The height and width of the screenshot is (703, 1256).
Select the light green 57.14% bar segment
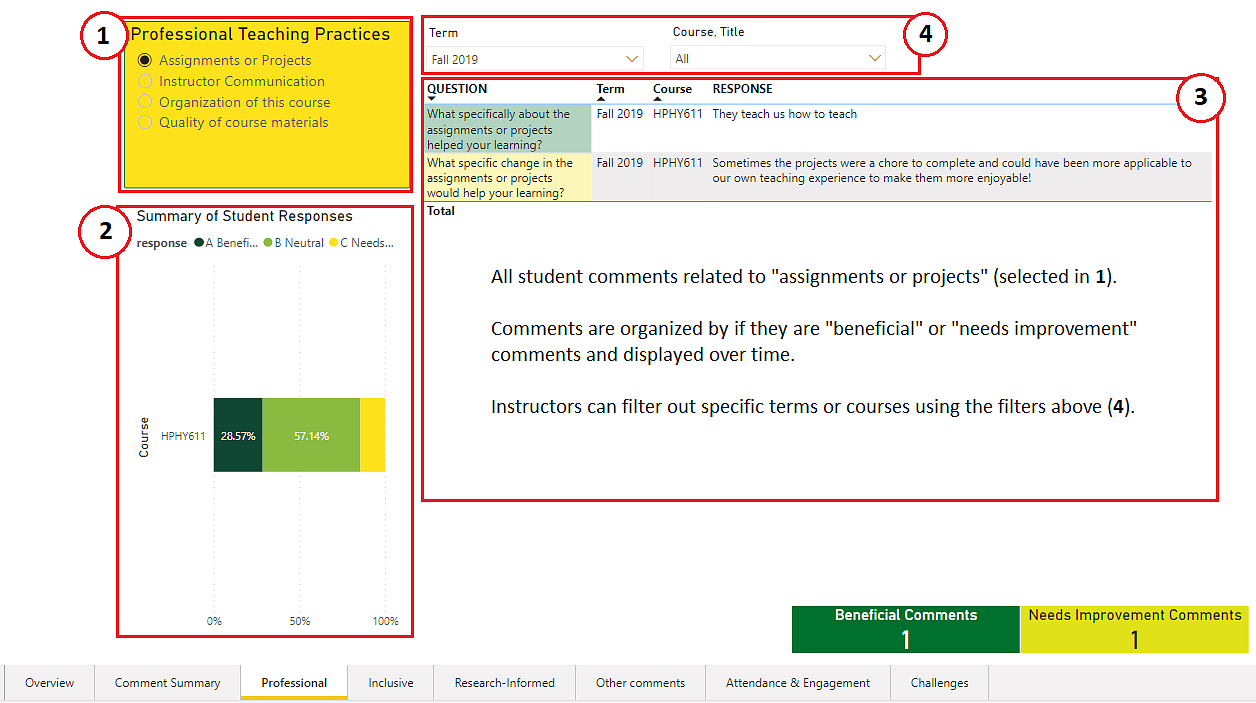[311, 435]
